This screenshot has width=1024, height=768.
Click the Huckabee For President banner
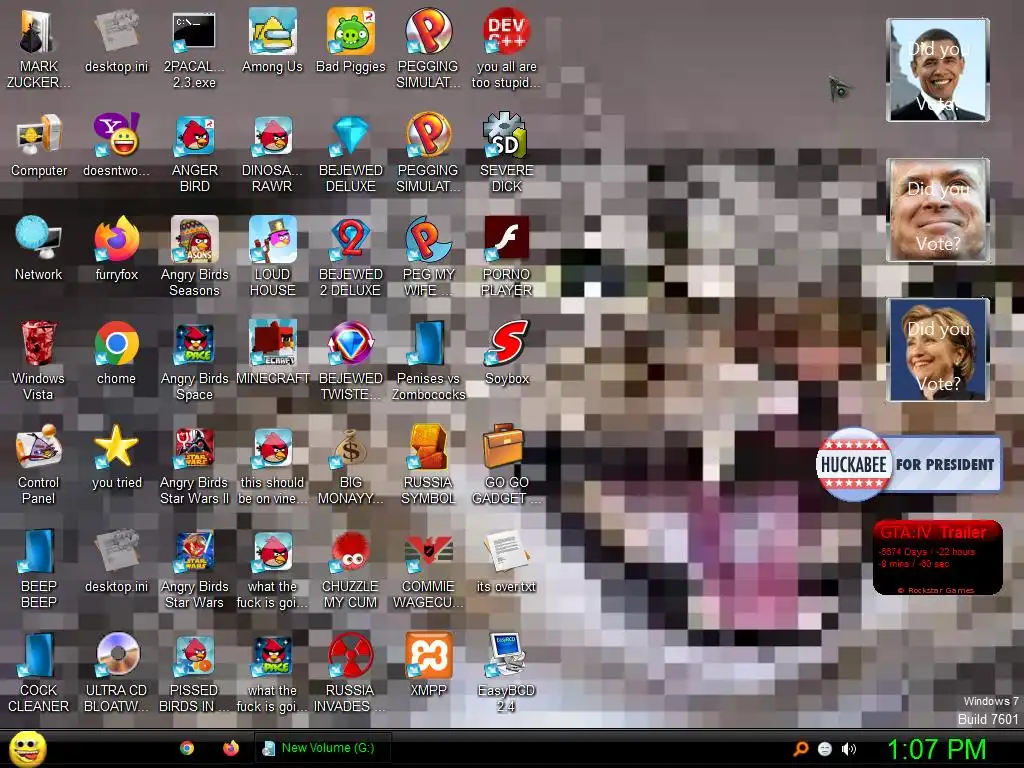point(909,464)
